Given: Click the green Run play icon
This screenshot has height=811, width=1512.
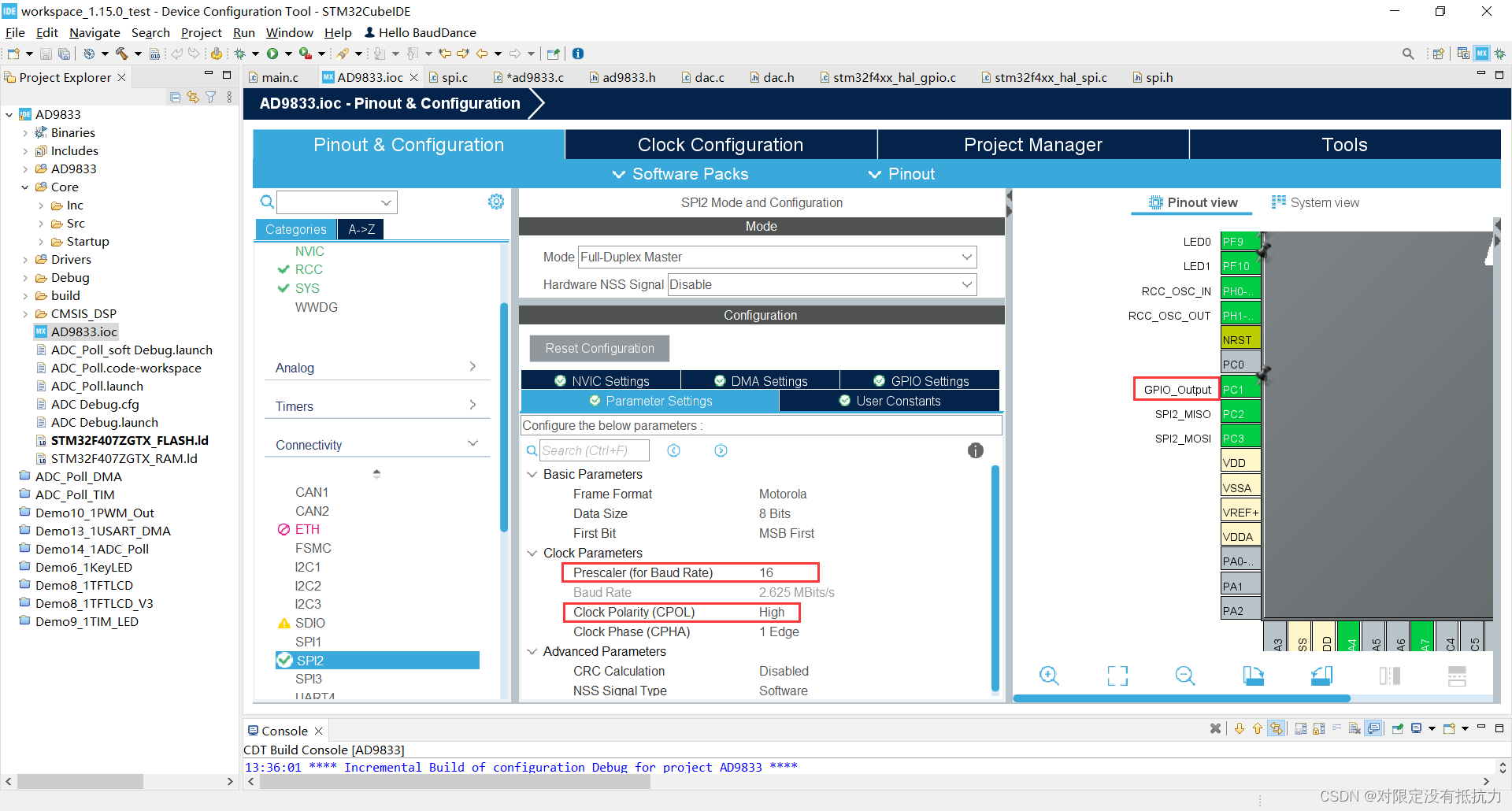Looking at the screenshot, I should 272,54.
